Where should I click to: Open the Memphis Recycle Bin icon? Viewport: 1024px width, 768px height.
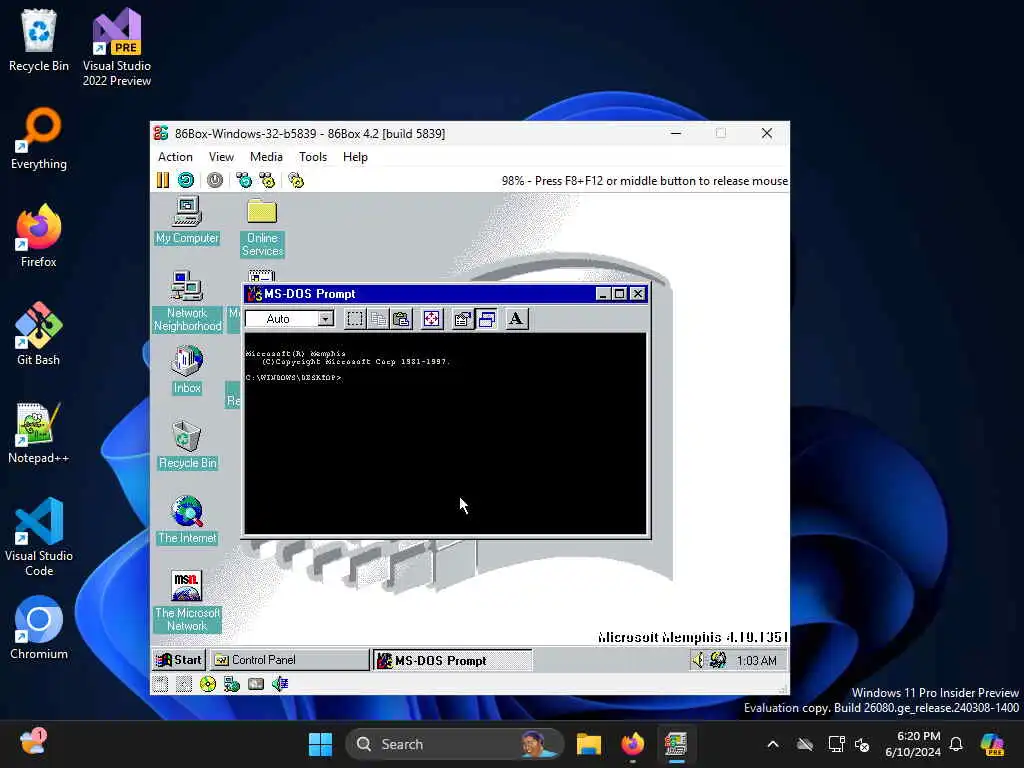coord(187,445)
